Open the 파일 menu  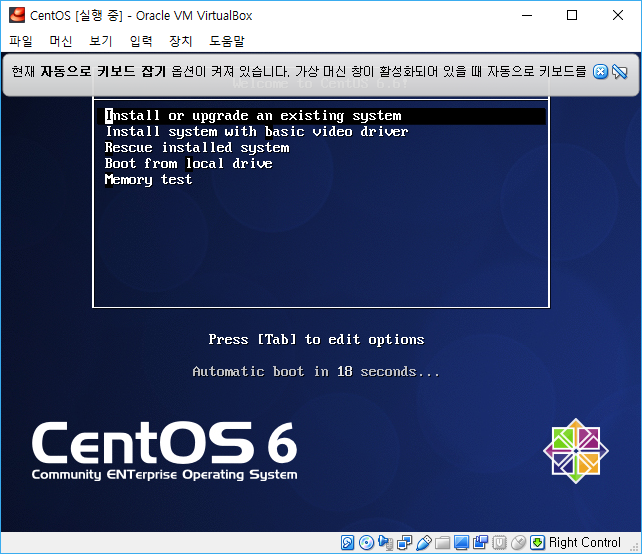[x=21, y=41]
